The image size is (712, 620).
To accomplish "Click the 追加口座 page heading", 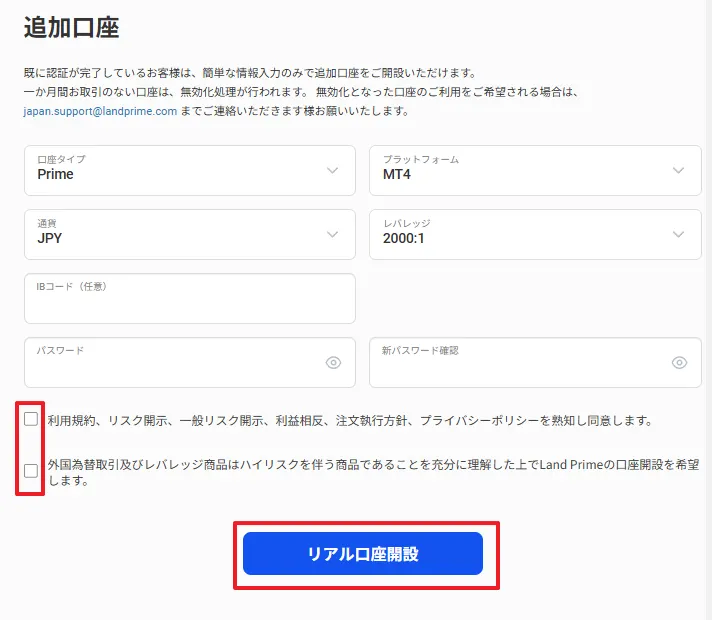I will [71, 27].
